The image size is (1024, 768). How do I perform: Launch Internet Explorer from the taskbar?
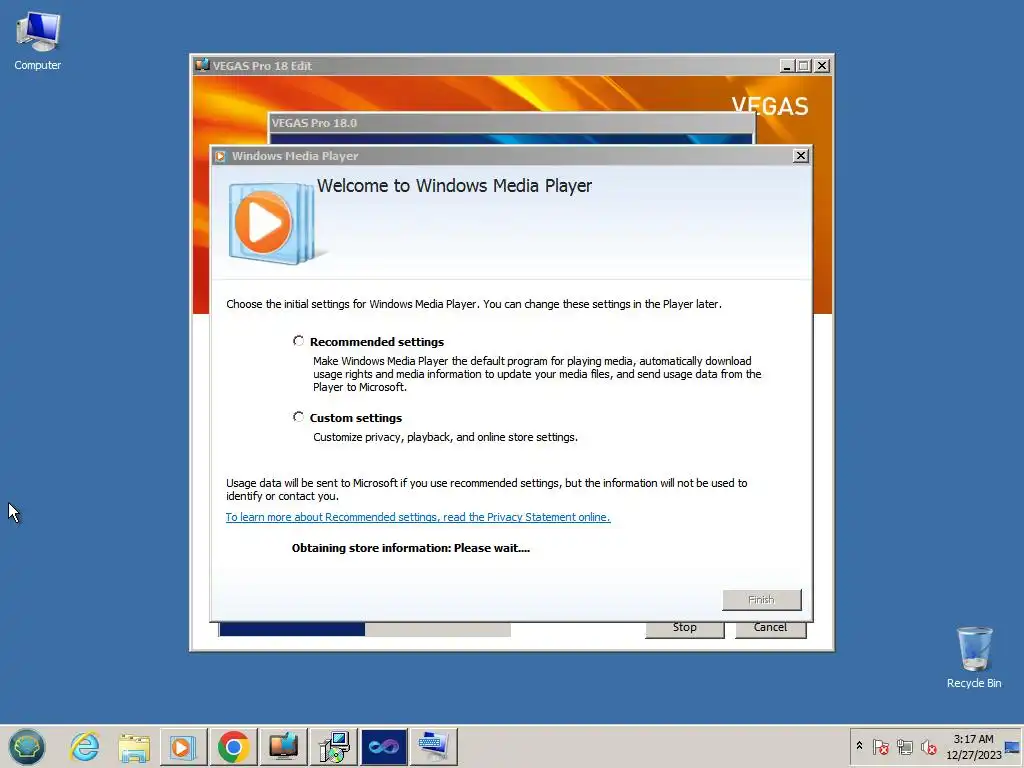(x=85, y=746)
